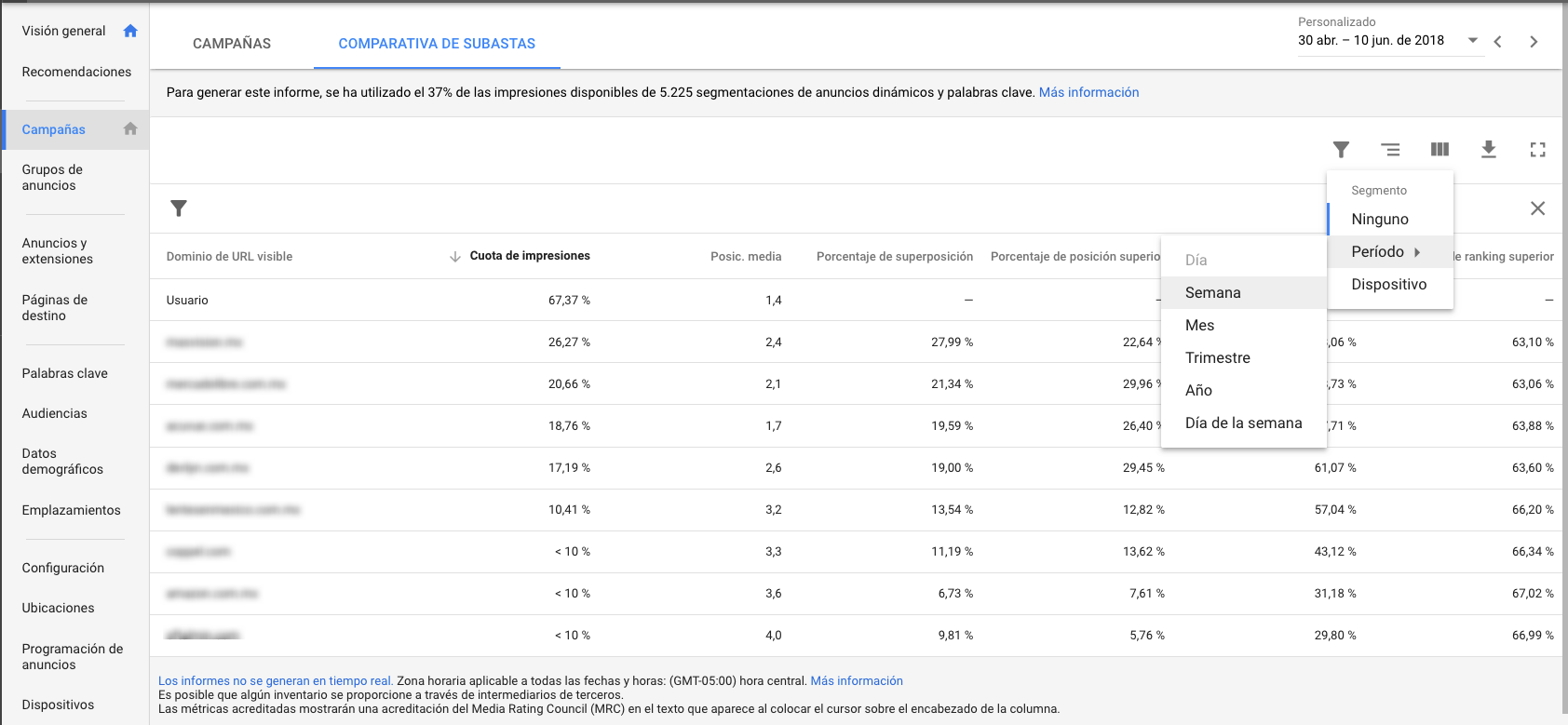Open Palabras clave in sidebar
This screenshot has width=1568, height=725.
[65, 373]
